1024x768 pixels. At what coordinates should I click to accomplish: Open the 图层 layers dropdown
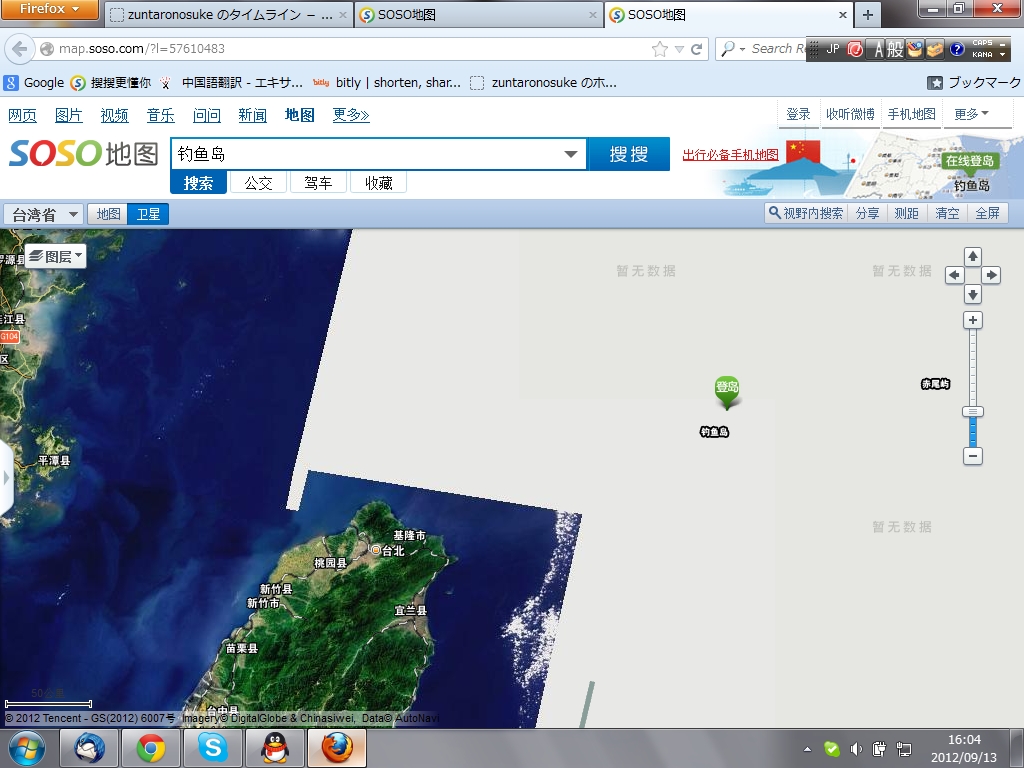point(56,257)
